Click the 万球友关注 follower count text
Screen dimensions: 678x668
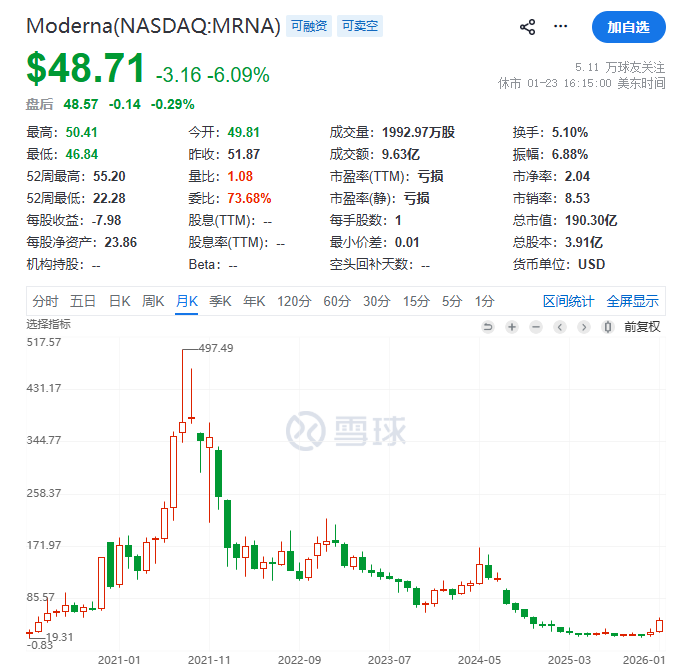pos(620,67)
